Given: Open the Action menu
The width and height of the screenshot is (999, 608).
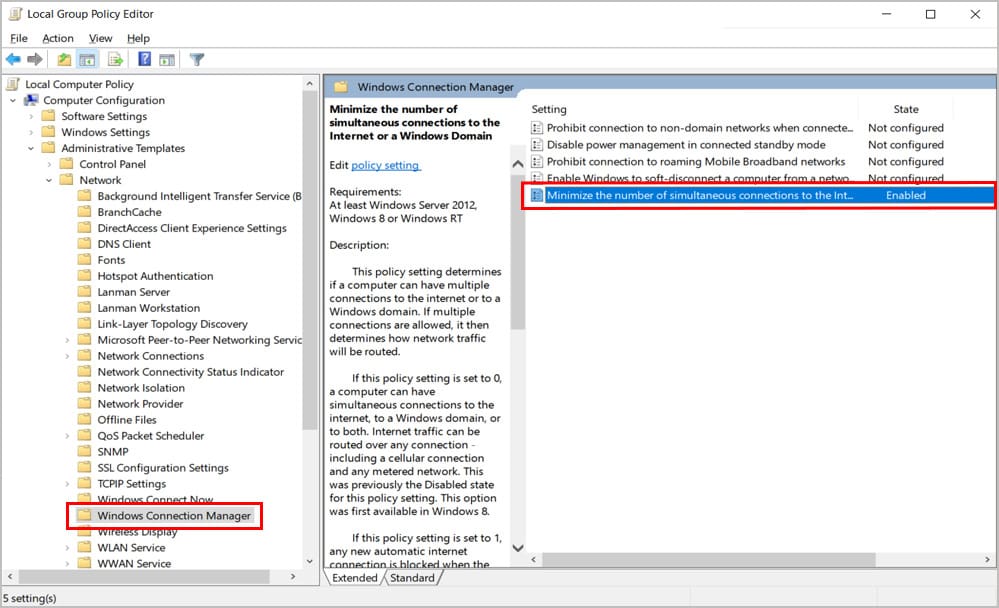Looking at the screenshot, I should click(x=58, y=38).
